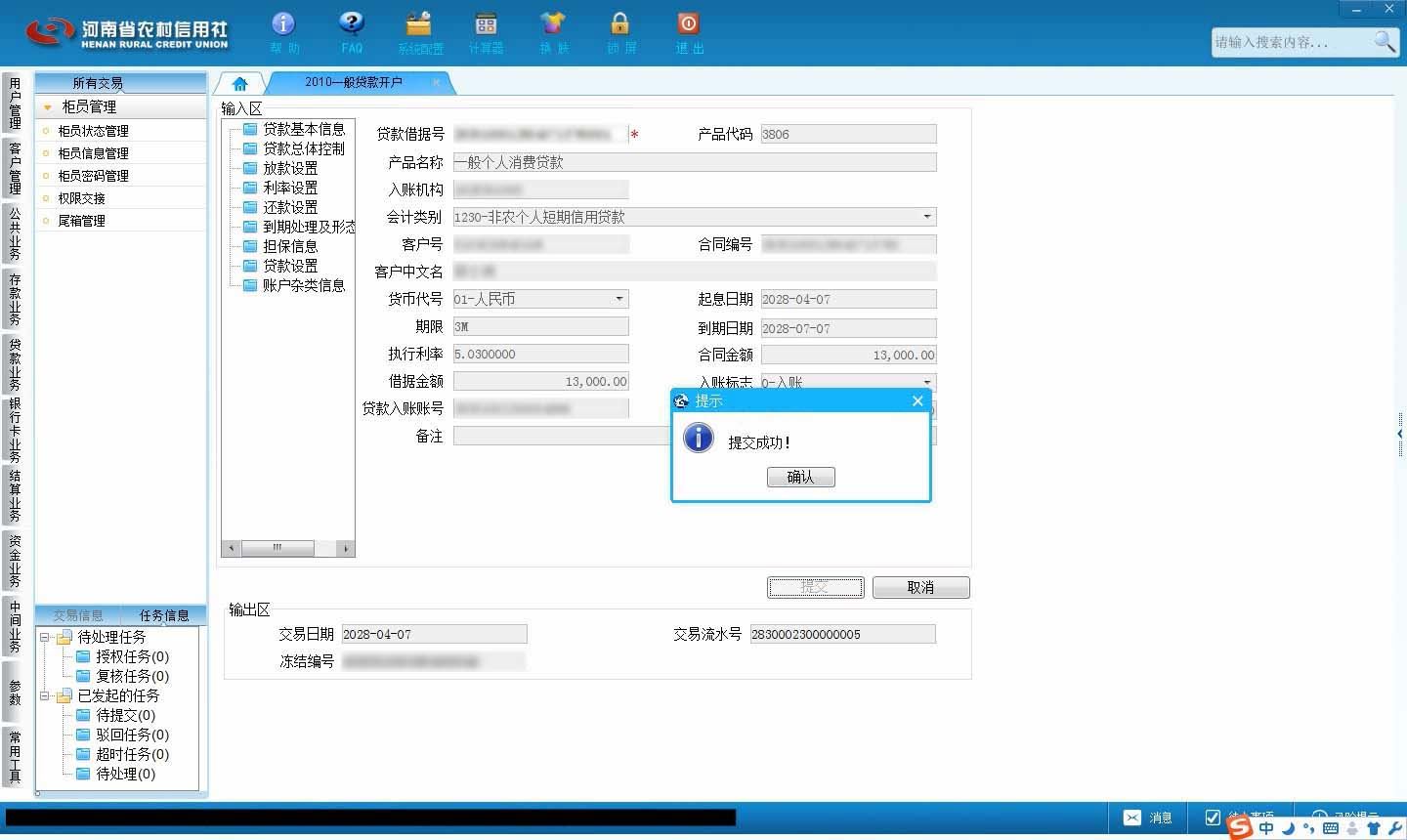Open 会计类别 dropdown arrow
Image resolution: width=1407 pixels, height=840 pixels.
[x=926, y=217]
